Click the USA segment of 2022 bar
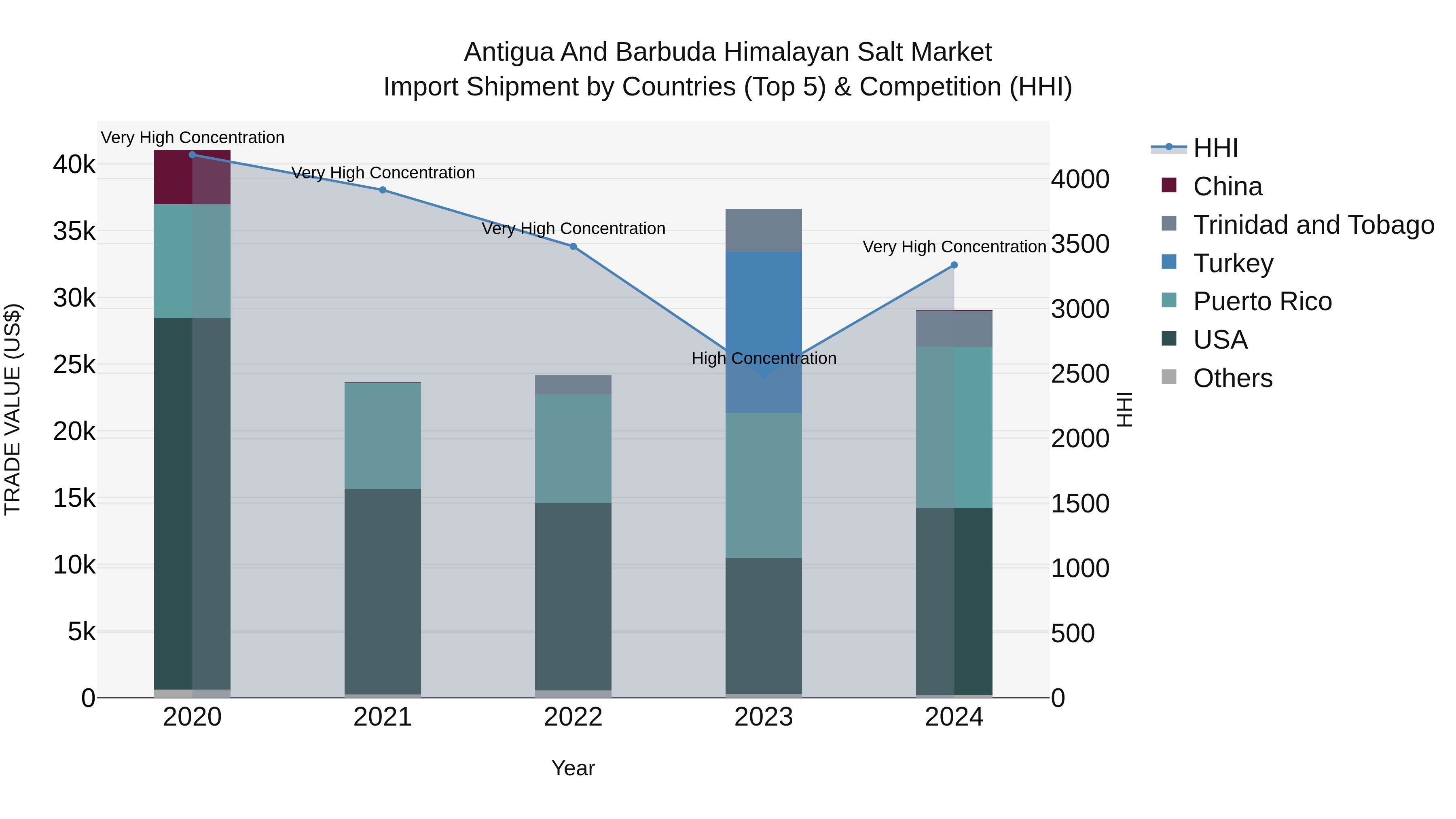1456x819 pixels. 573,596
